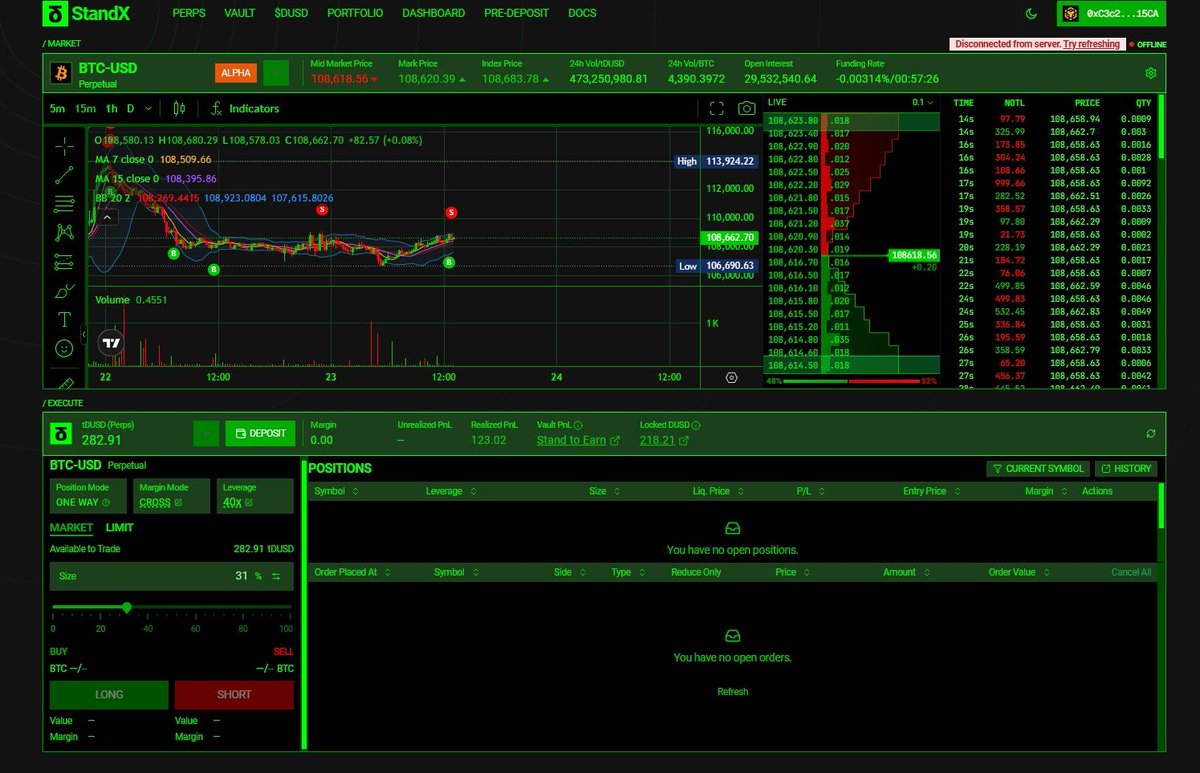The height and width of the screenshot is (773, 1200).
Task: Open the Stand to Earn link
Action: (578, 440)
